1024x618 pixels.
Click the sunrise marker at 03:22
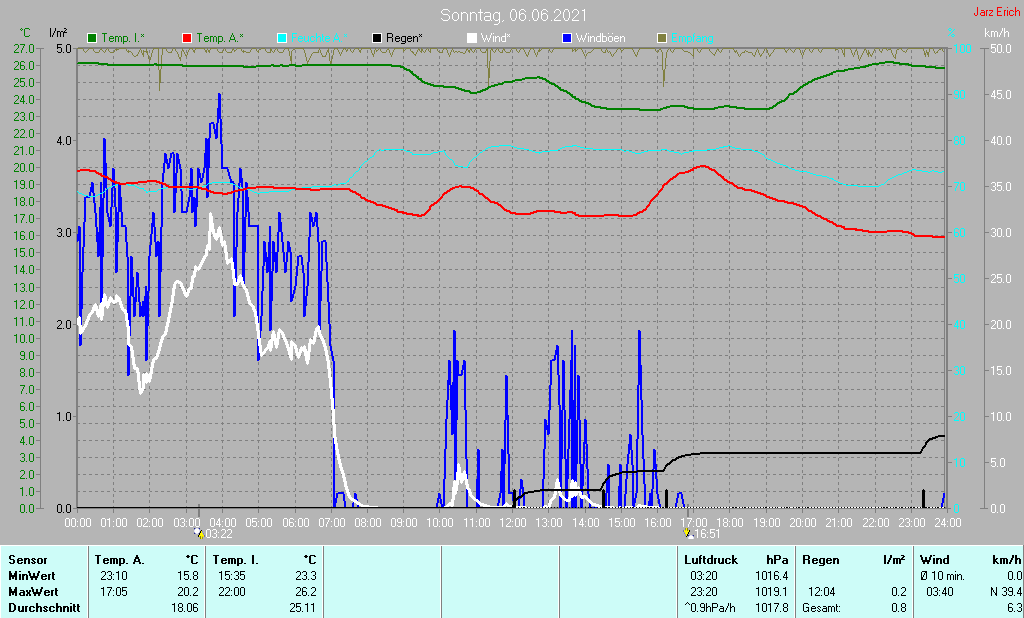click(199, 534)
